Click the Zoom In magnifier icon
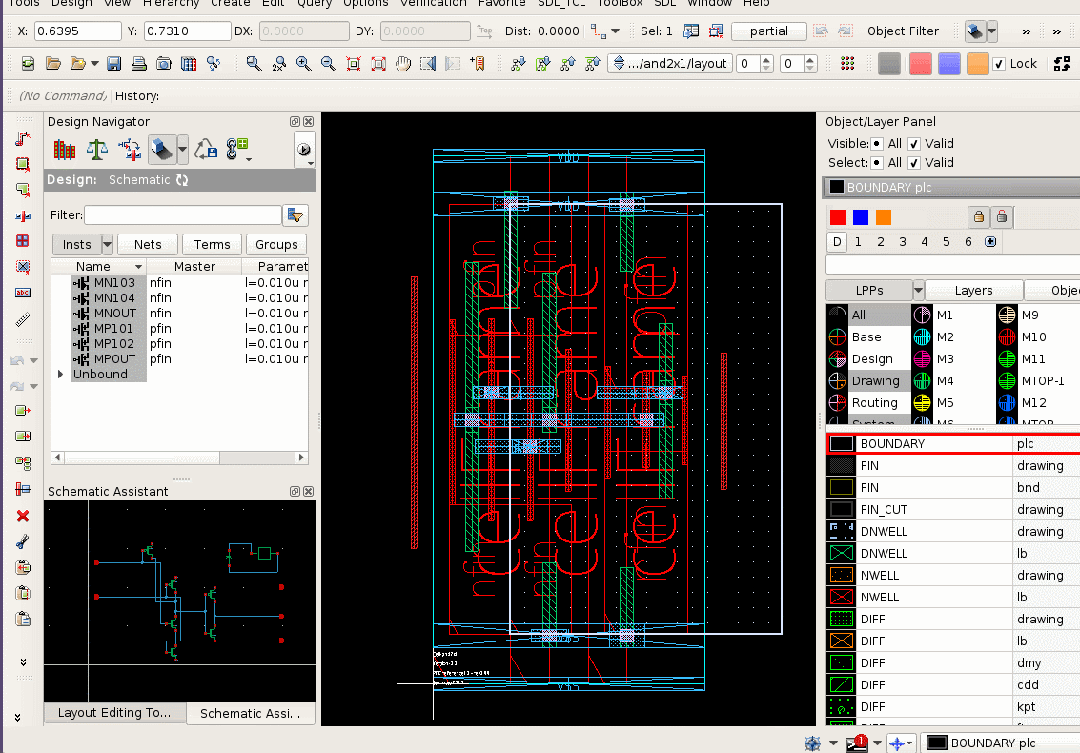This screenshot has width=1080, height=753. click(x=303, y=64)
